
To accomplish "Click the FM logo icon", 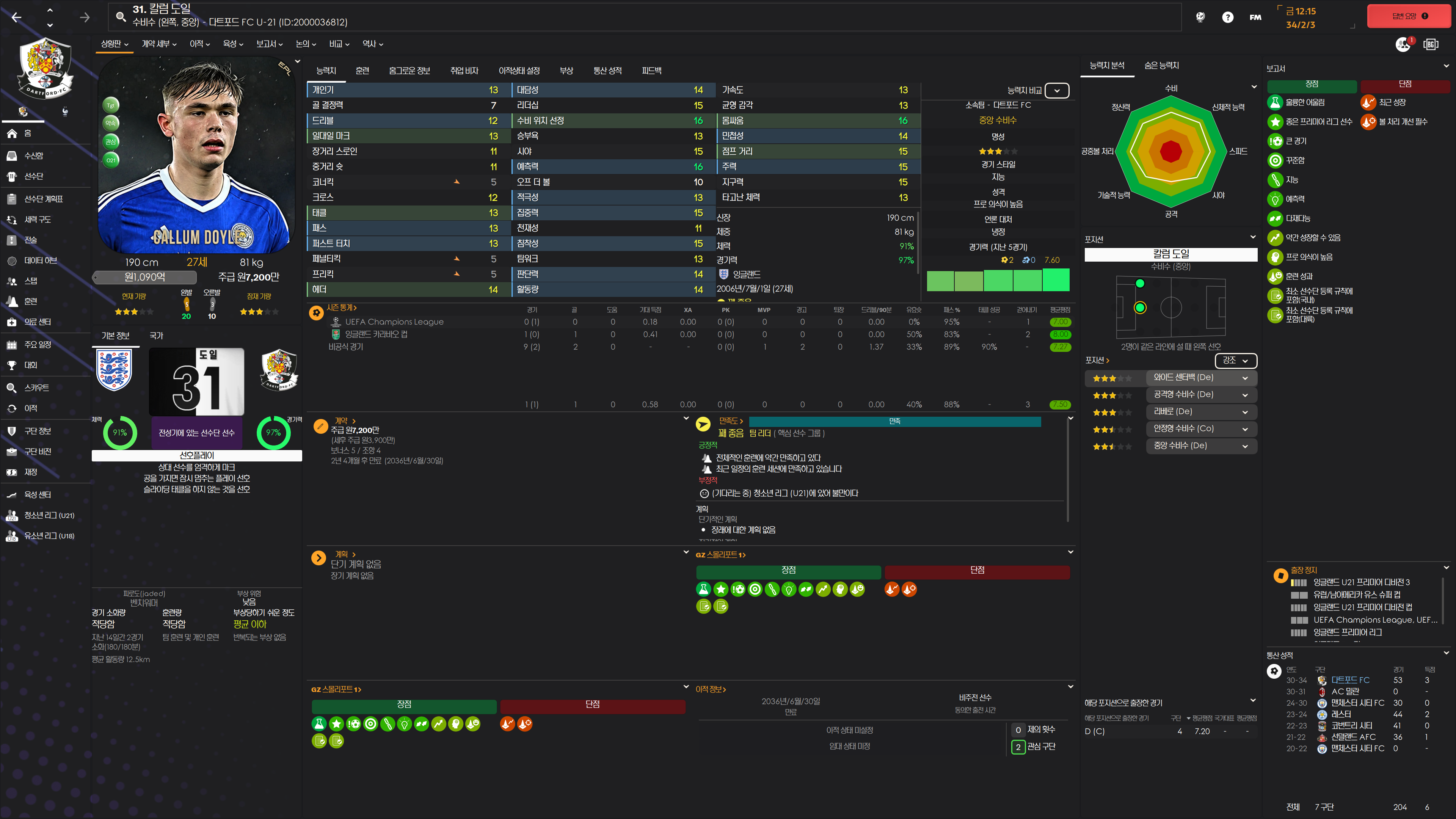I will [x=1255, y=17].
